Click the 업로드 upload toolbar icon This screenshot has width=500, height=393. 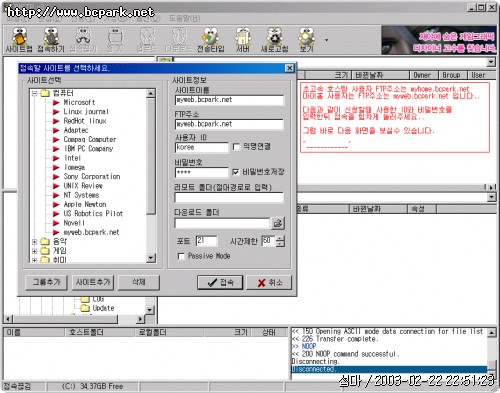[147, 40]
